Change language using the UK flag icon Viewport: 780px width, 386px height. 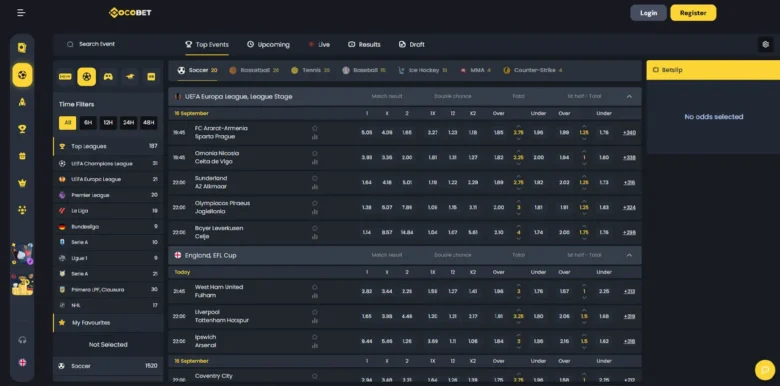(22, 363)
